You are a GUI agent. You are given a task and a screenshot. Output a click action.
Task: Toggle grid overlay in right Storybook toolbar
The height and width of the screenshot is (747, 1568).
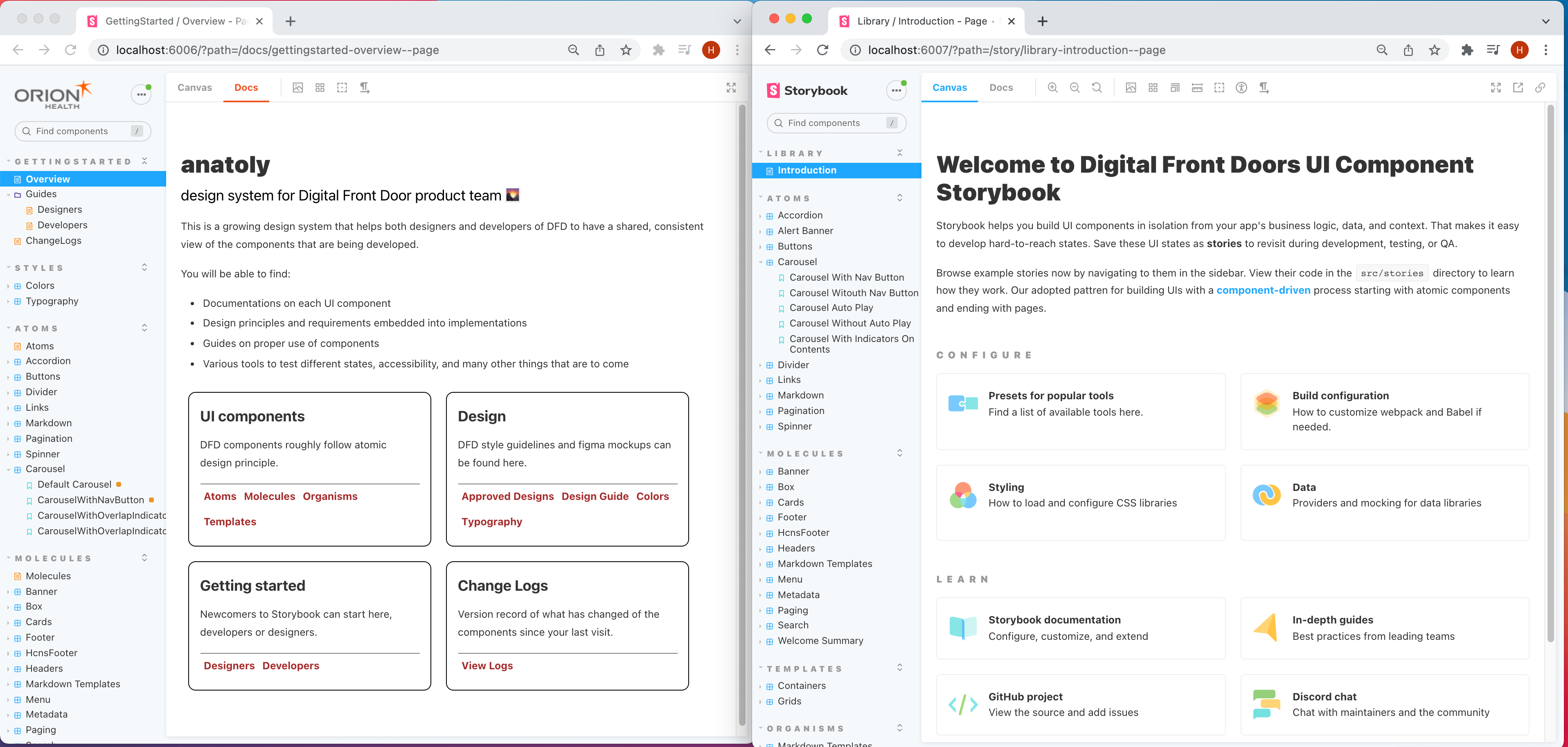(x=1153, y=88)
